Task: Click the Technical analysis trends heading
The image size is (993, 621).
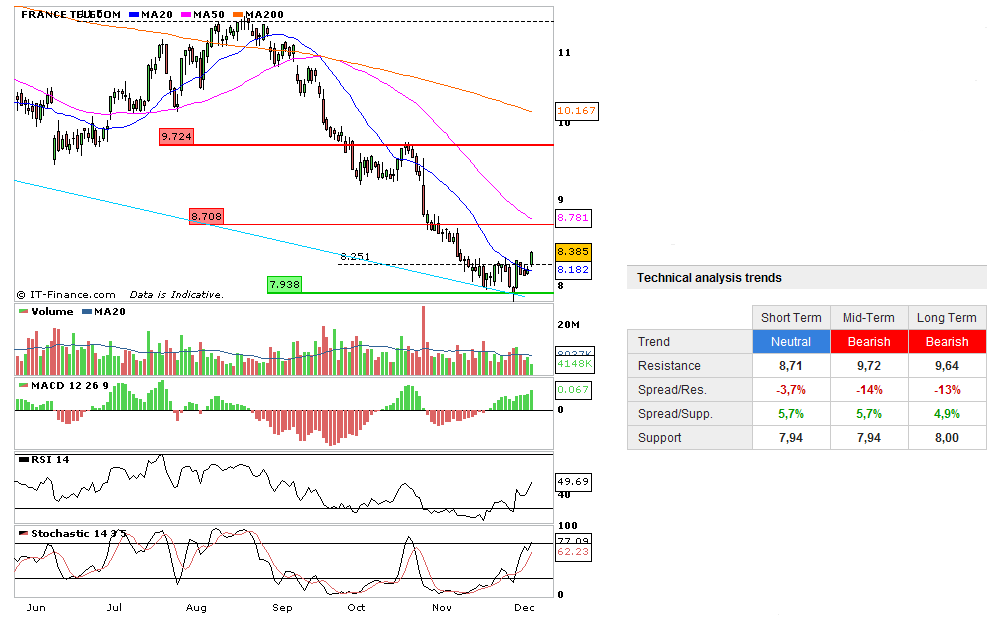Action: point(709,278)
